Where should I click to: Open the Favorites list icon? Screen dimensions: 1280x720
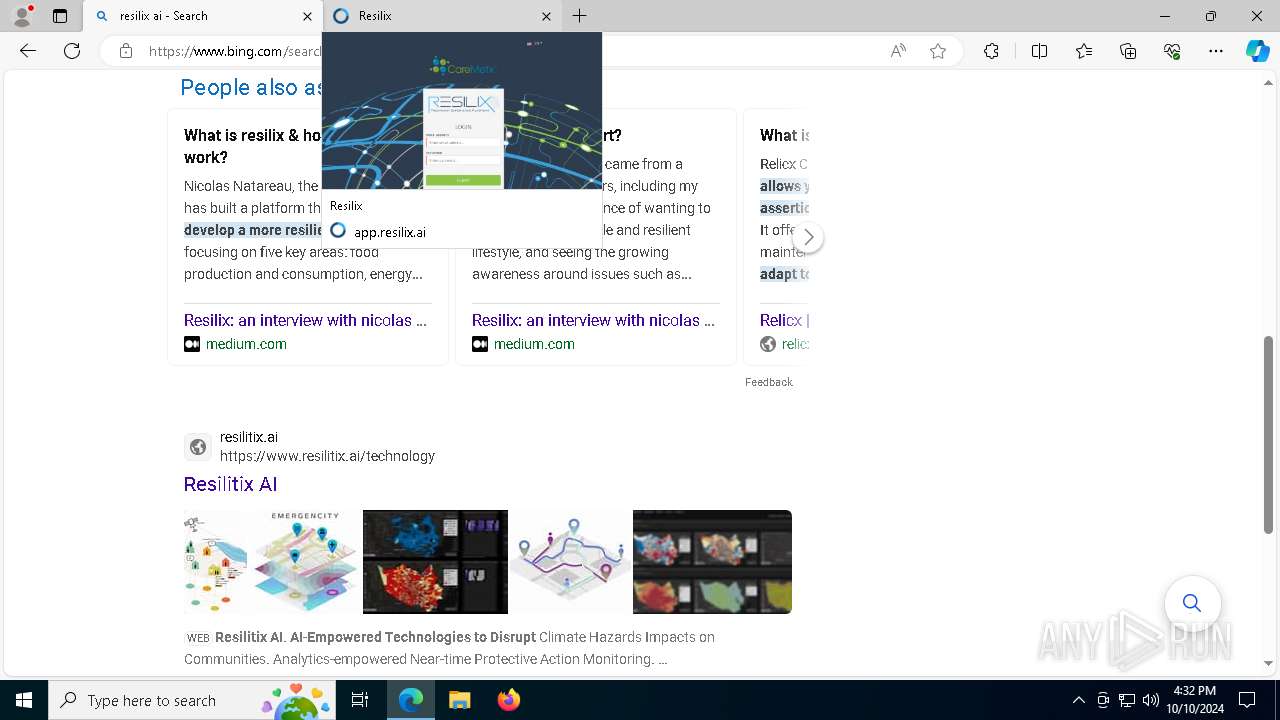tap(1084, 51)
